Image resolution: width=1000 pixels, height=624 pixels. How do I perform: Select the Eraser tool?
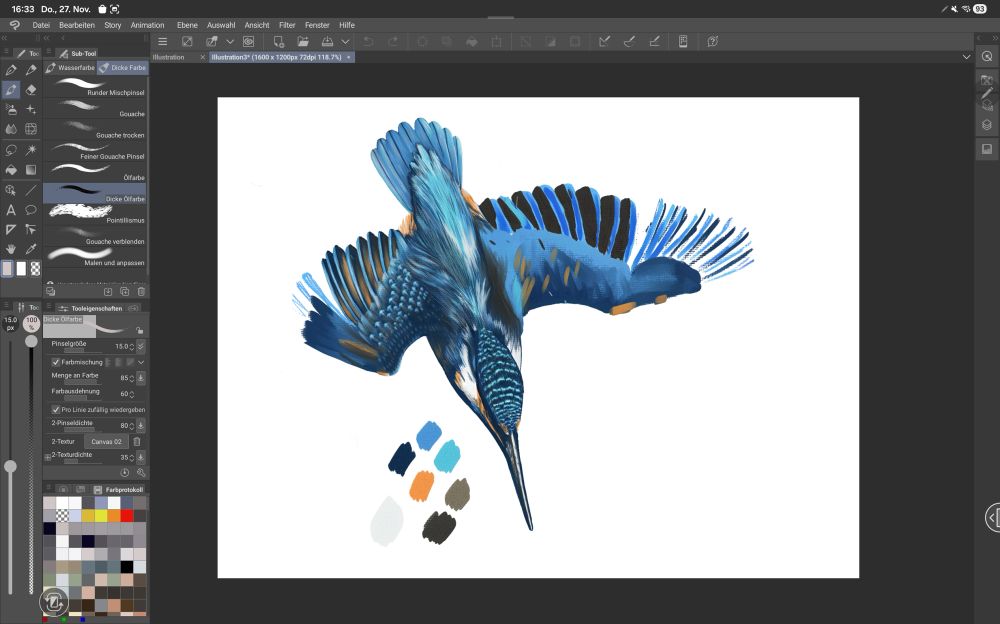[x=31, y=89]
